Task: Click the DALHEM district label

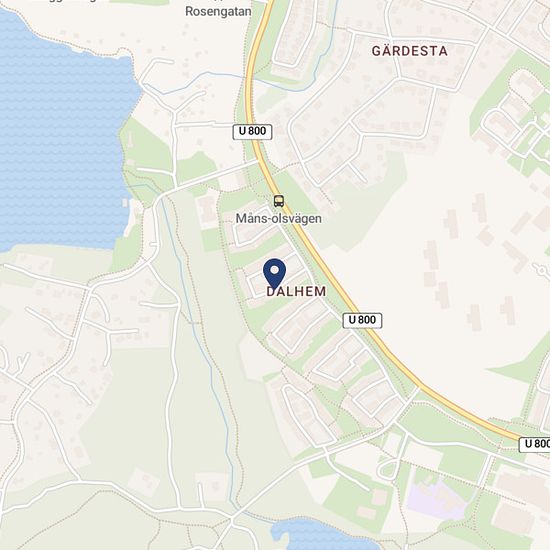Action: pyautogui.click(x=296, y=291)
